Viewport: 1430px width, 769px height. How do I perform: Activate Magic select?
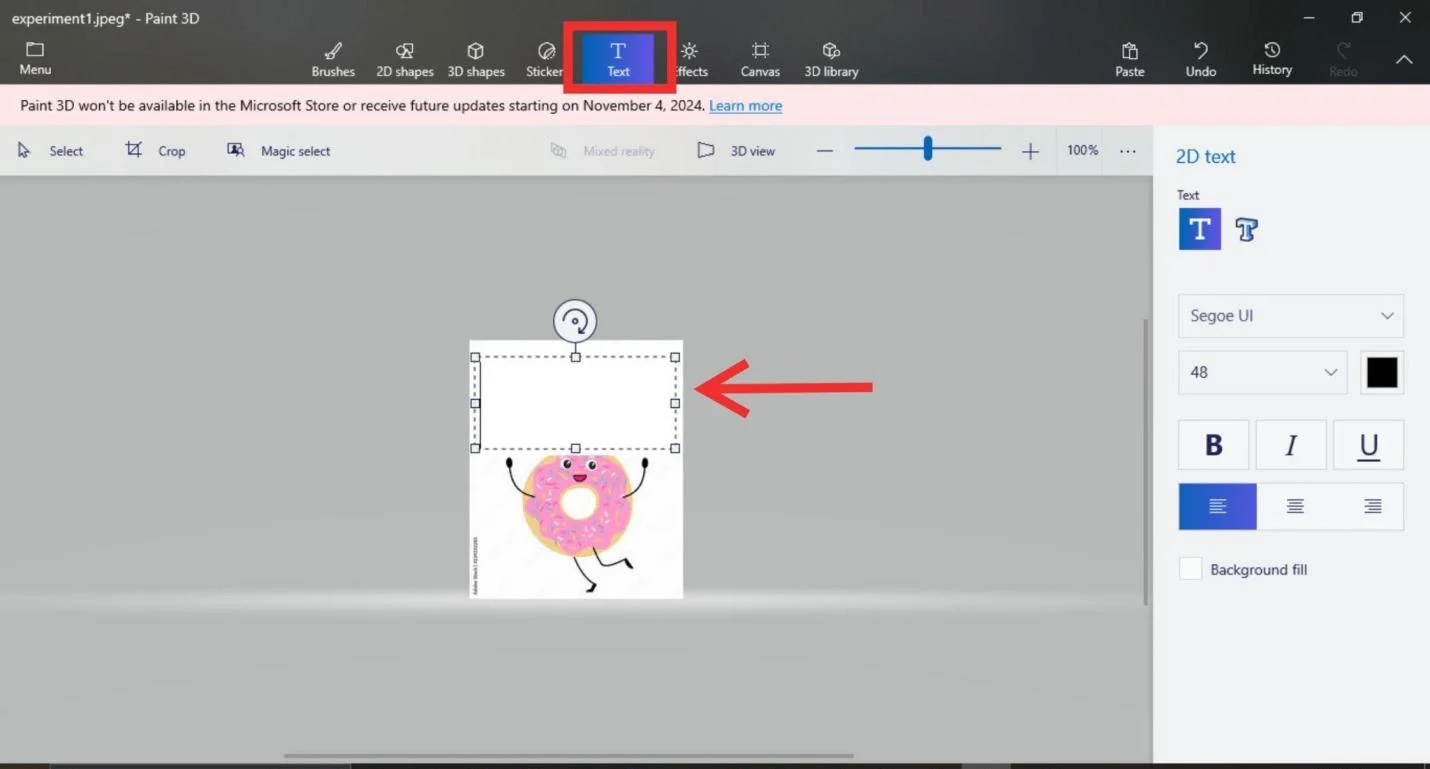[x=279, y=151]
